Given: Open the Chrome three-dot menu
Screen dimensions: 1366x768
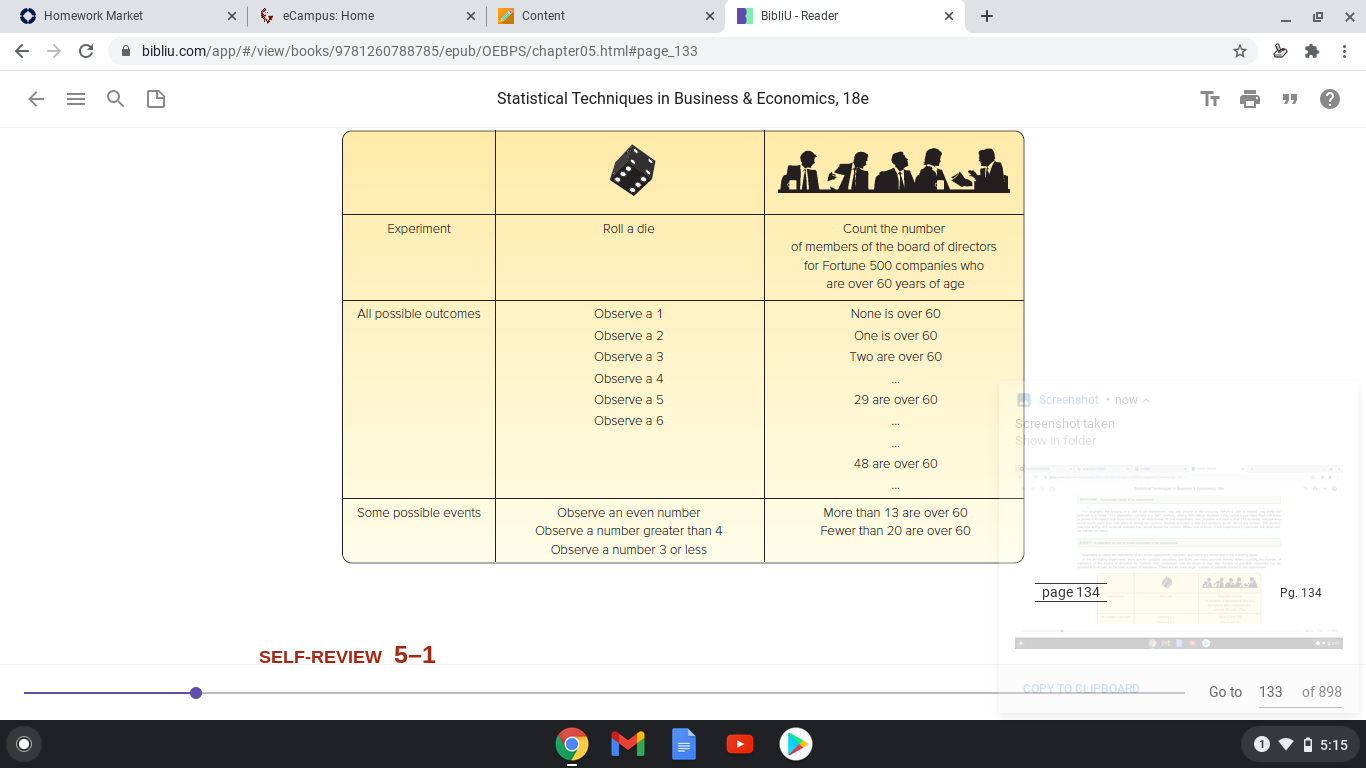Looking at the screenshot, I should [x=1345, y=51].
